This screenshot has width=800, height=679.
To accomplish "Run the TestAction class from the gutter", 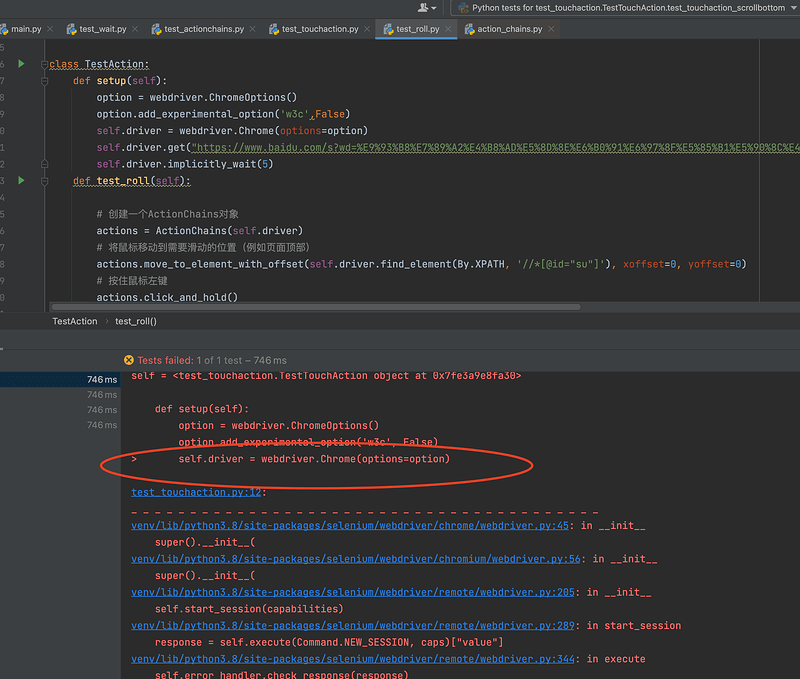I will (x=21, y=64).
